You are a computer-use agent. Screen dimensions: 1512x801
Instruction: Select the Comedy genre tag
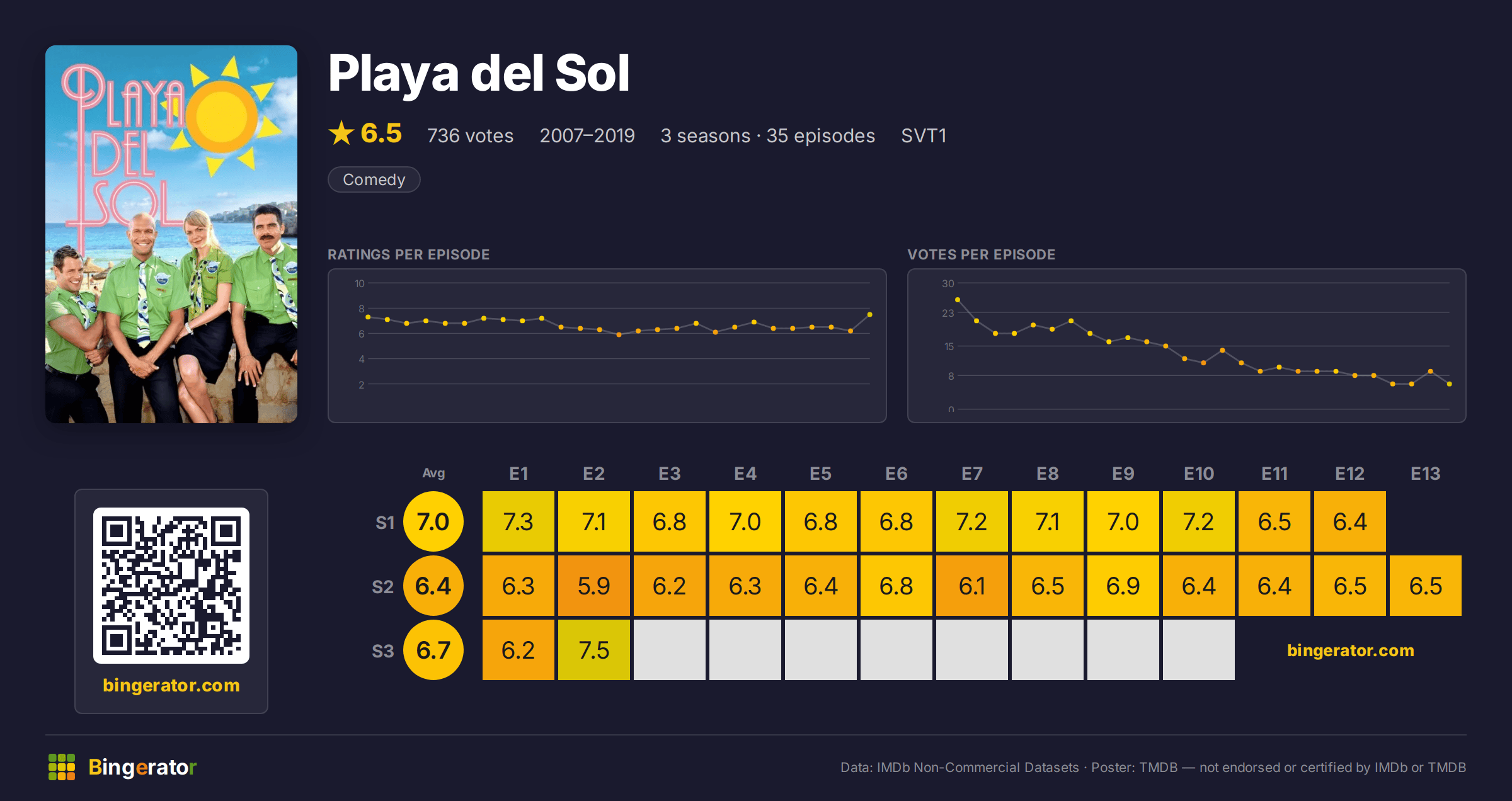click(374, 179)
